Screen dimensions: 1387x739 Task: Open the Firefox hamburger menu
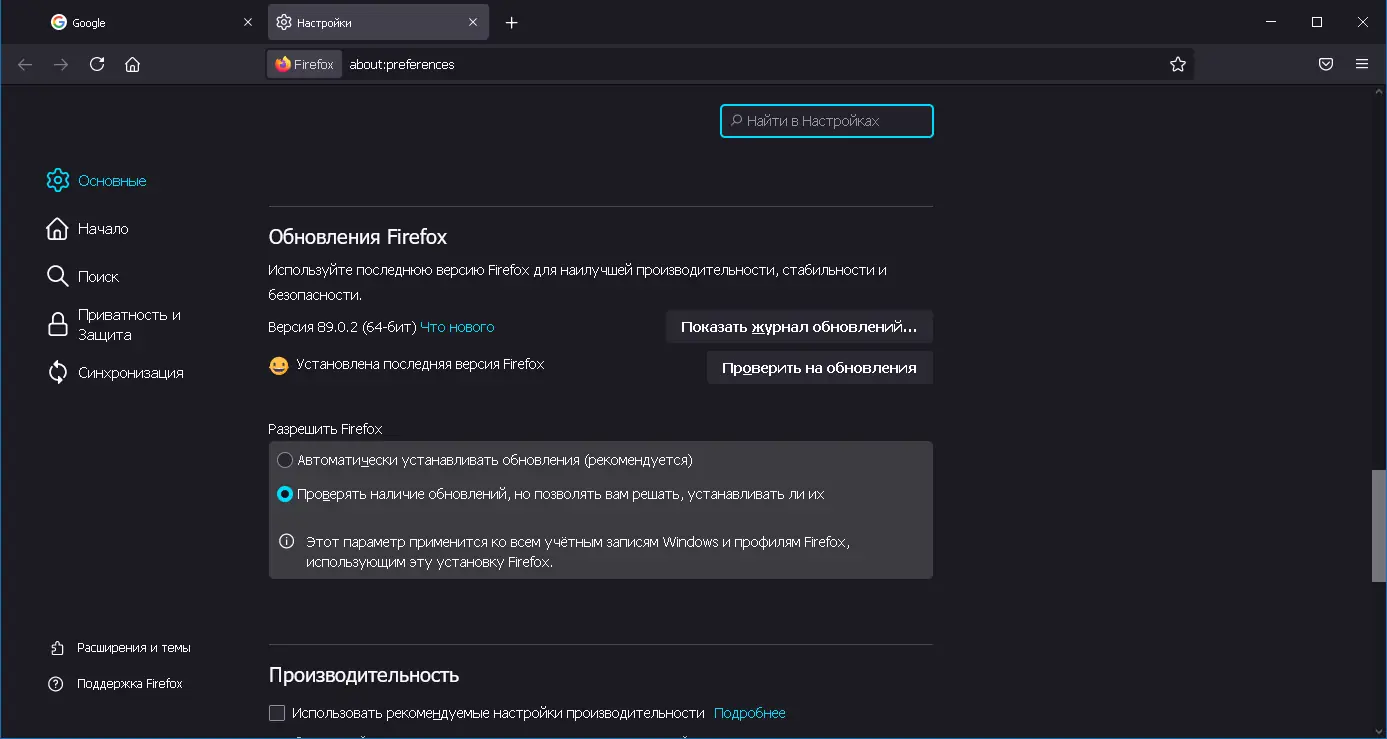pyautogui.click(x=1362, y=64)
